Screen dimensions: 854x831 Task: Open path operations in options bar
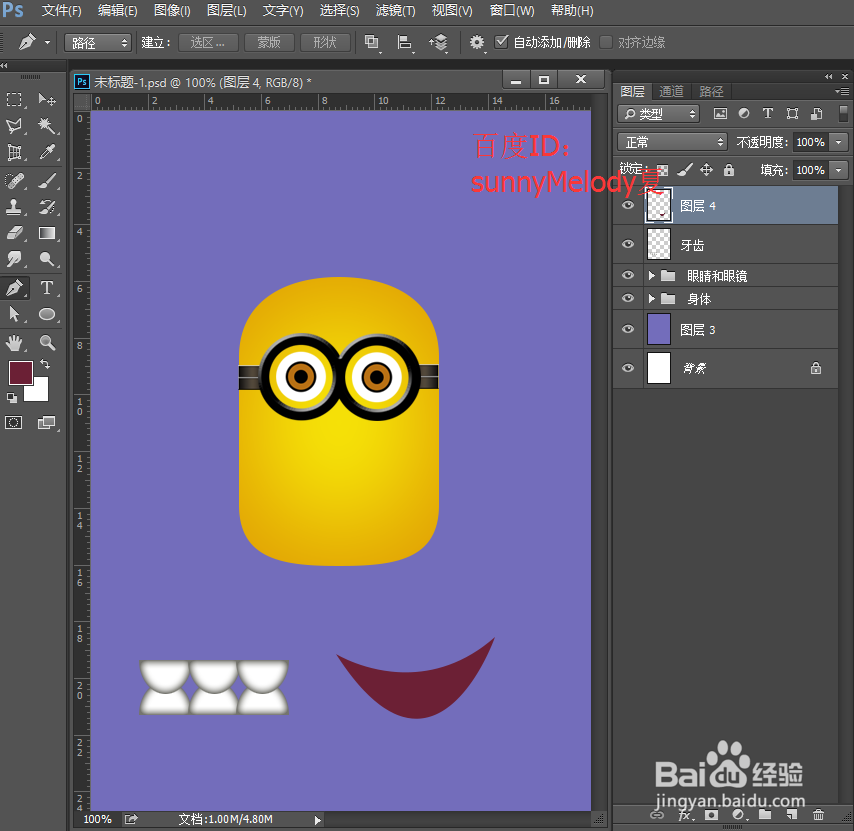click(372, 42)
